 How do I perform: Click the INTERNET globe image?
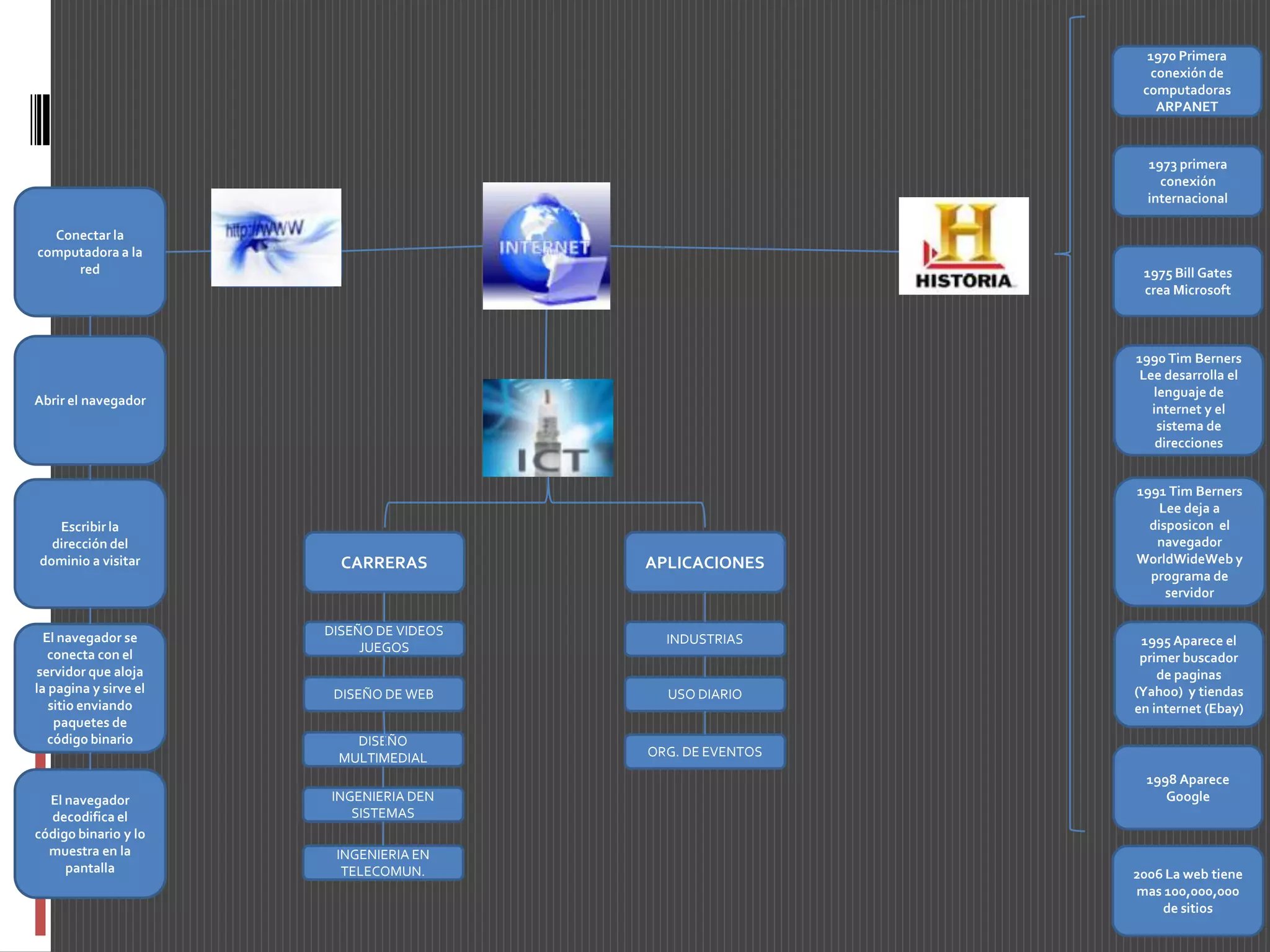(546, 246)
